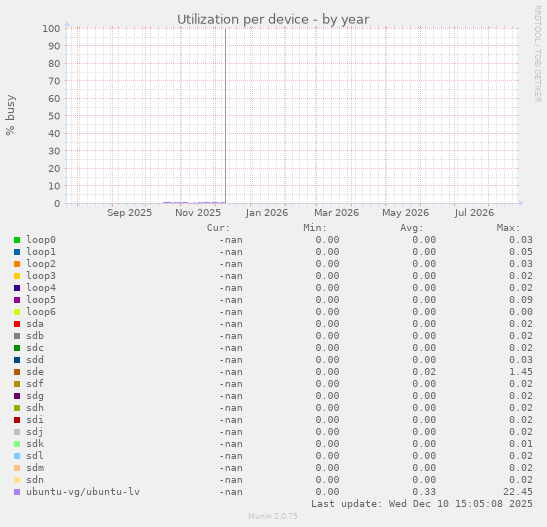Click the 'May 2026' x-axis label

coord(406,213)
